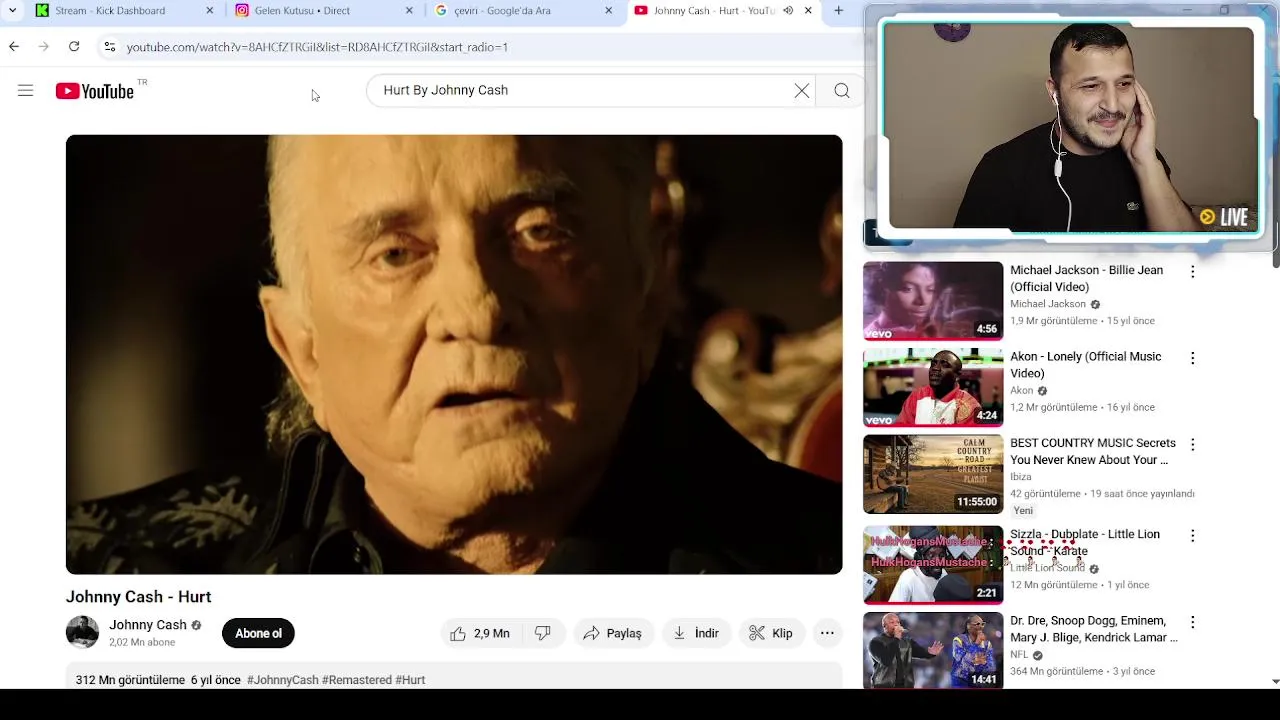Open Akon - Lonely (Official Music Video) title
This screenshot has width=1280, height=720.
click(1086, 365)
